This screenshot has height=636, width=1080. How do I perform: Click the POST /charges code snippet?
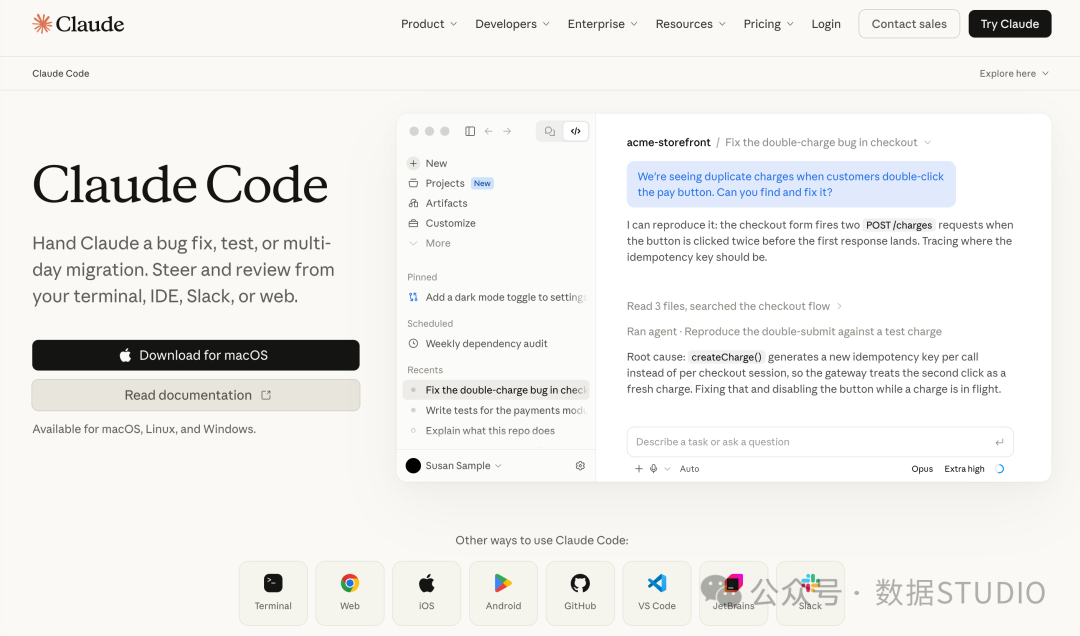899,225
